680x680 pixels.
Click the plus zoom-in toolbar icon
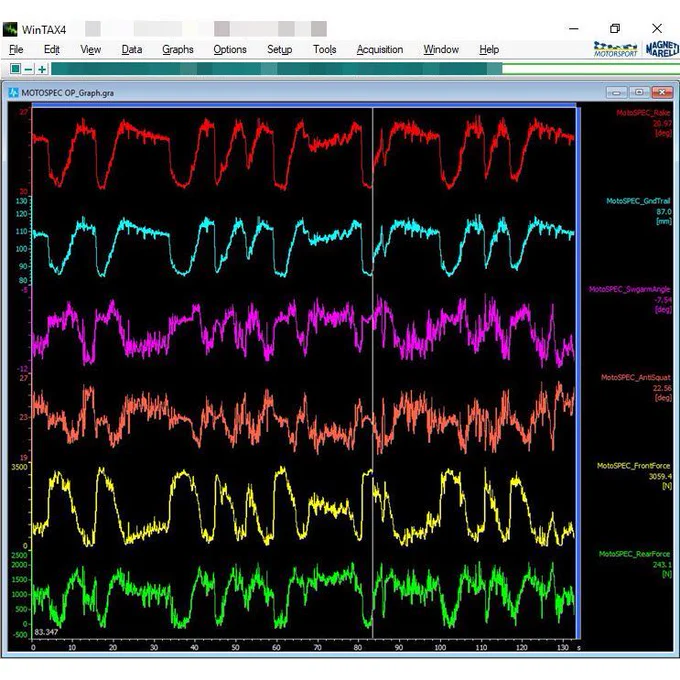point(42,69)
